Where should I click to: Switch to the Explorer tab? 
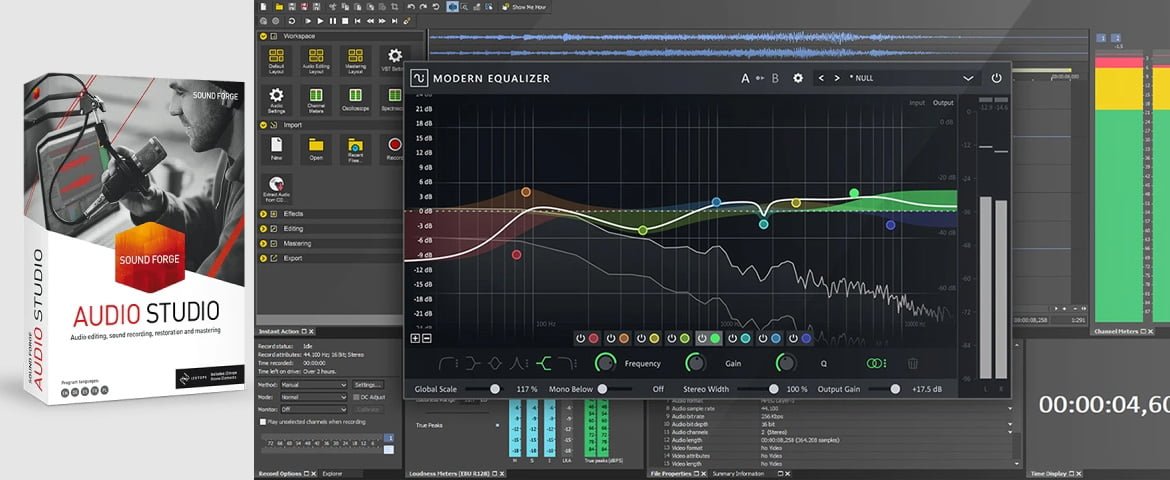point(333,474)
